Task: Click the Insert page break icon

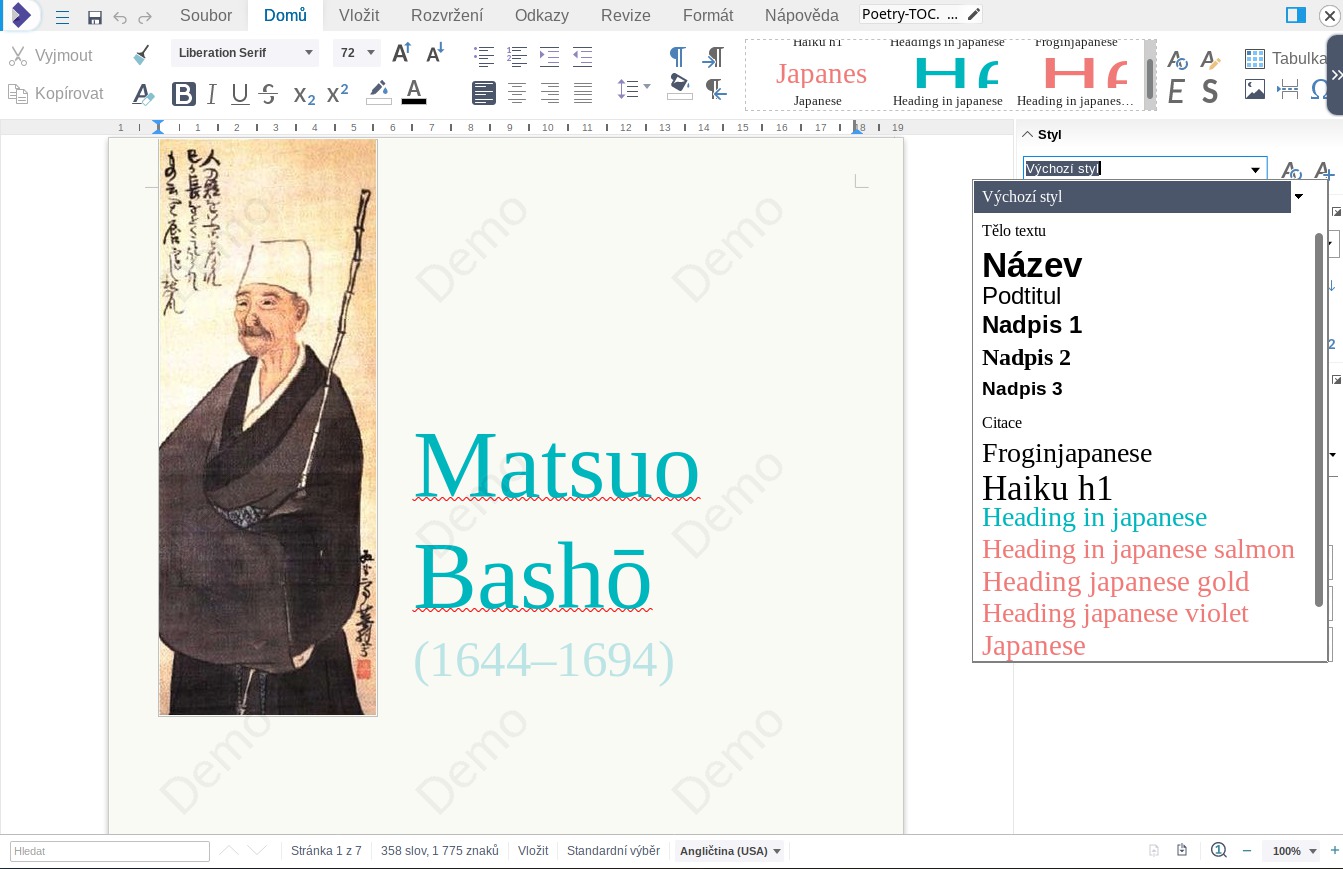Action: [x=1288, y=89]
